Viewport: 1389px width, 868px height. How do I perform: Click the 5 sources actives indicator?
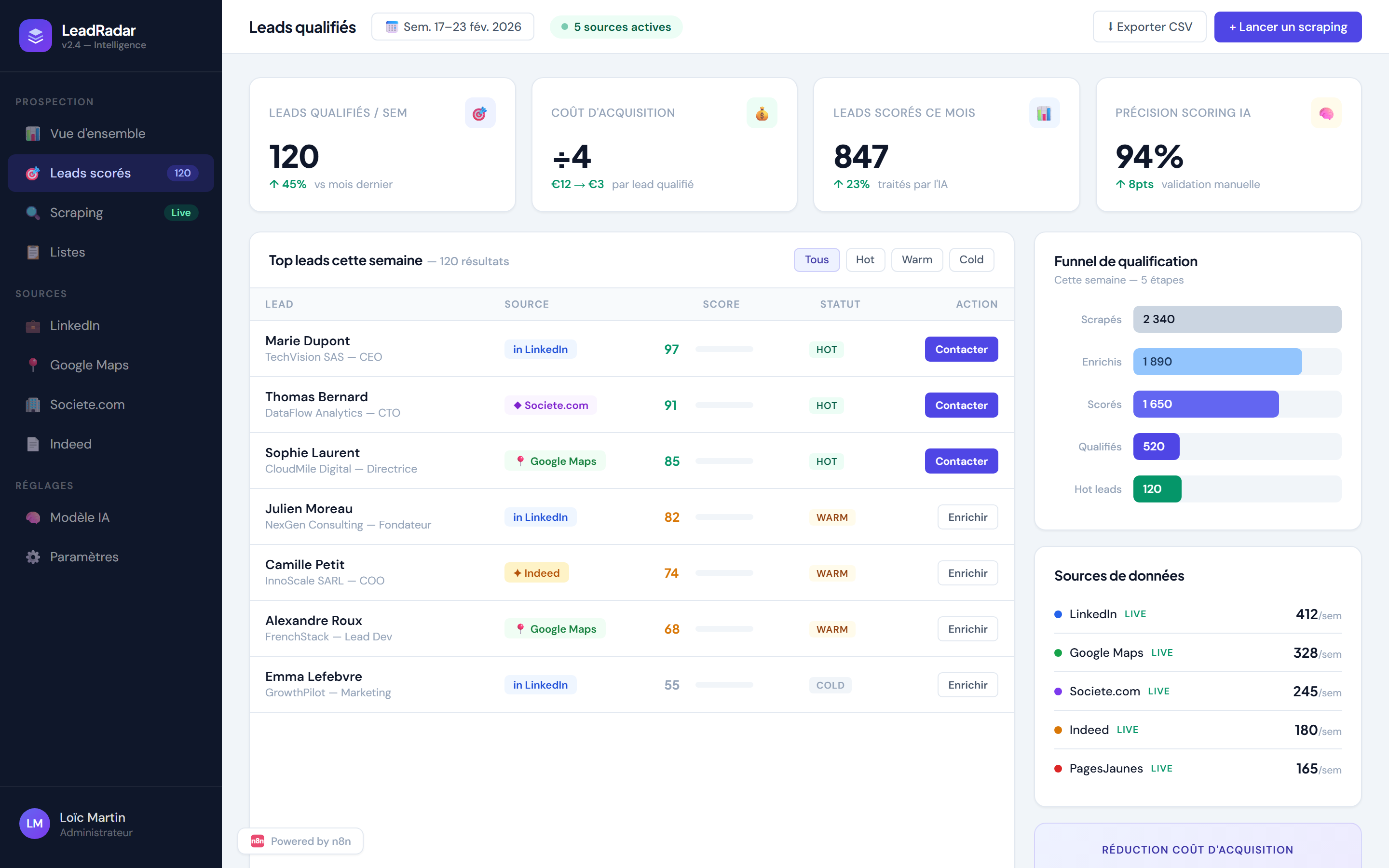click(616, 27)
